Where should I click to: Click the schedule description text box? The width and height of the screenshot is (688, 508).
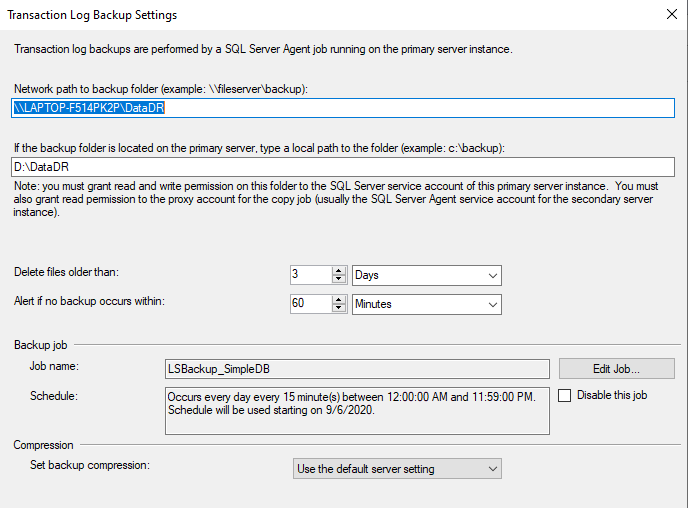click(x=357, y=410)
